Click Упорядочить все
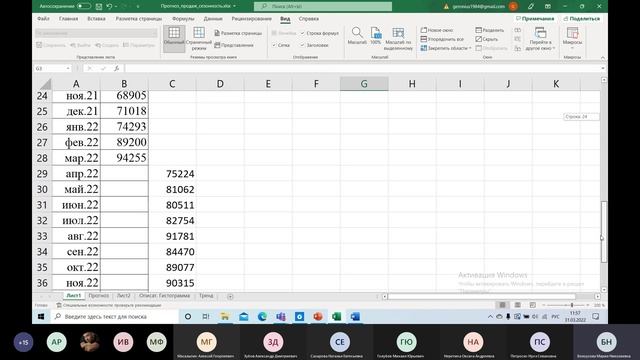The image size is (640, 360). tap(442, 39)
